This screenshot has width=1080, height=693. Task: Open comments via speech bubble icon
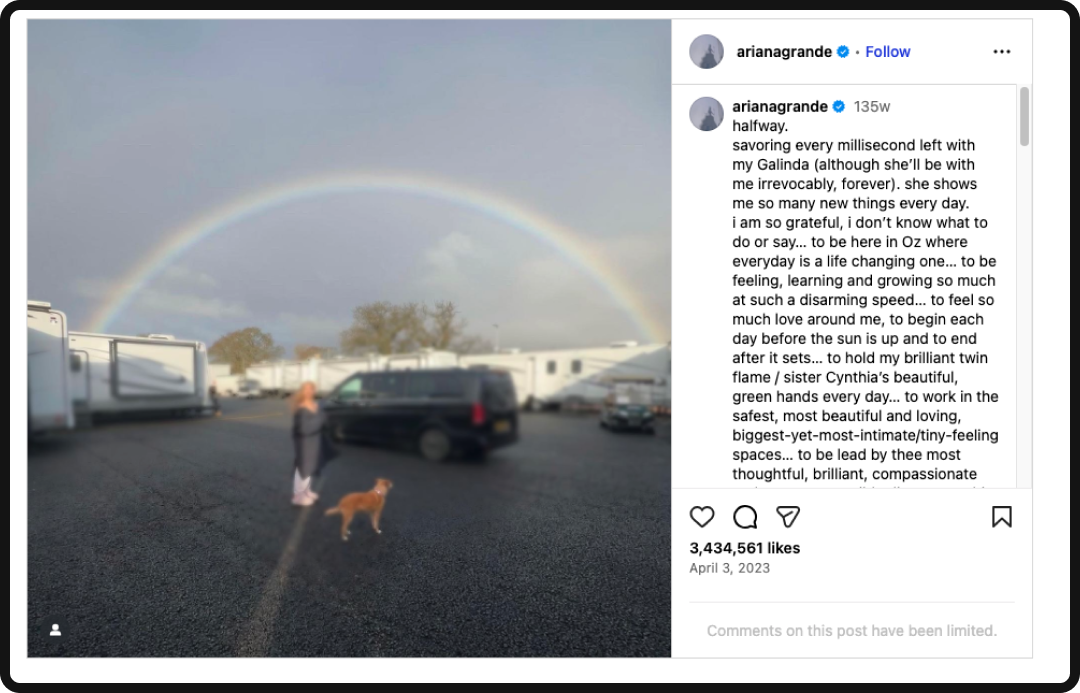(745, 517)
